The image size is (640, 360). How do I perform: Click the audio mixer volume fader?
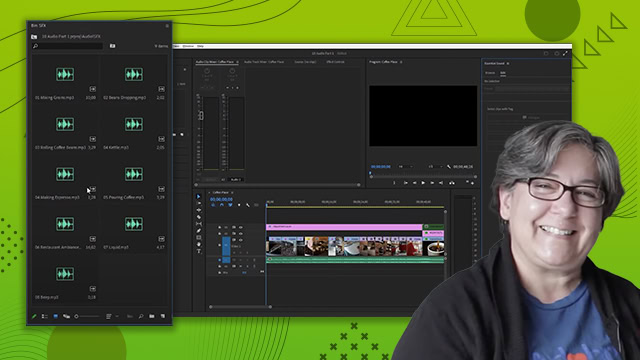click(201, 116)
